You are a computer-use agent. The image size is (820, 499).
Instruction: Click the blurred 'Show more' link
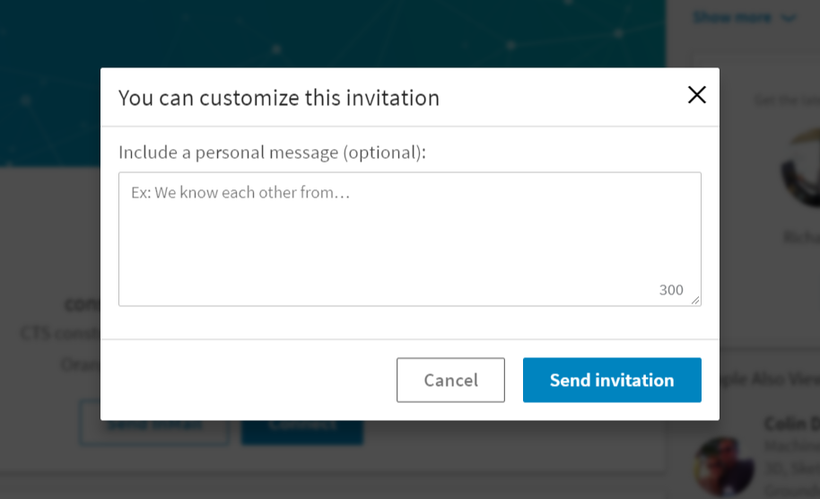coord(732,17)
